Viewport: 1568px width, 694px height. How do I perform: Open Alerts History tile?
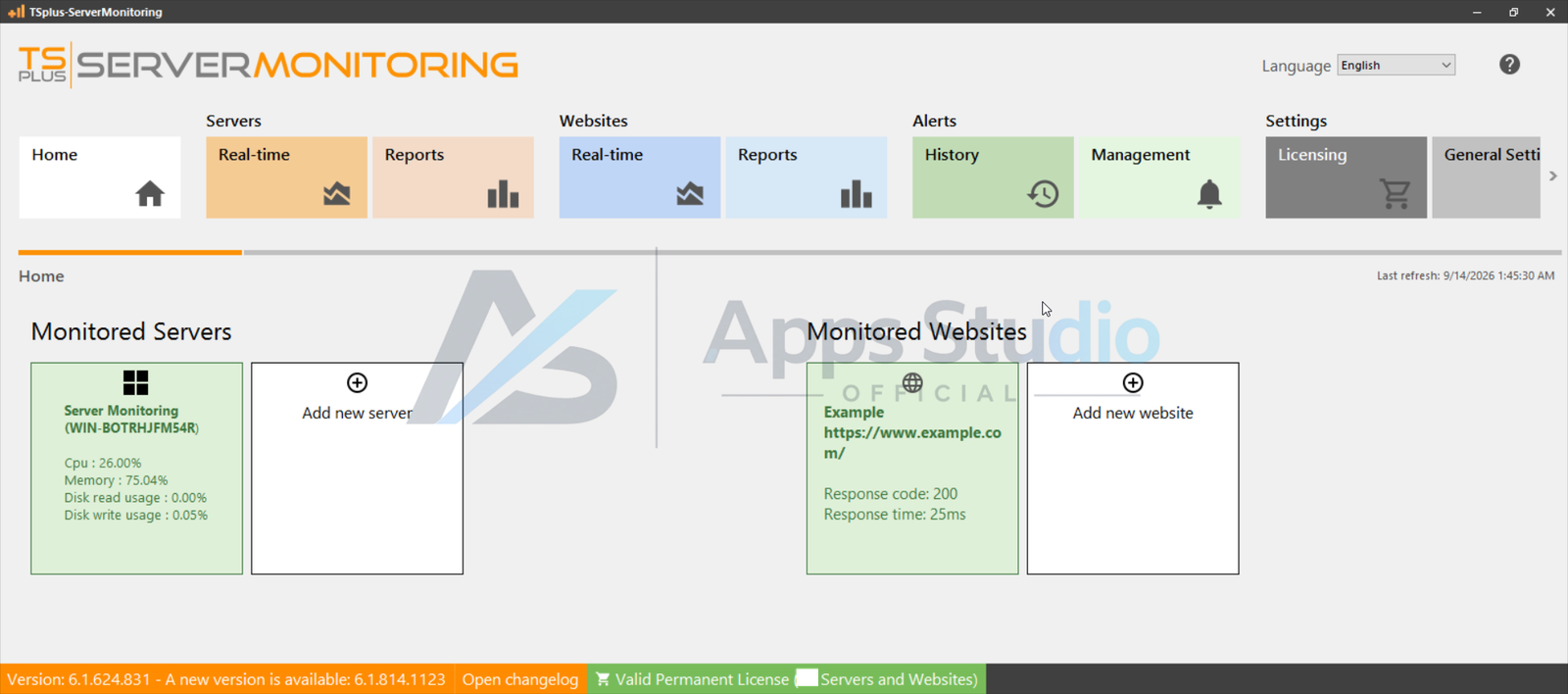click(x=993, y=177)
